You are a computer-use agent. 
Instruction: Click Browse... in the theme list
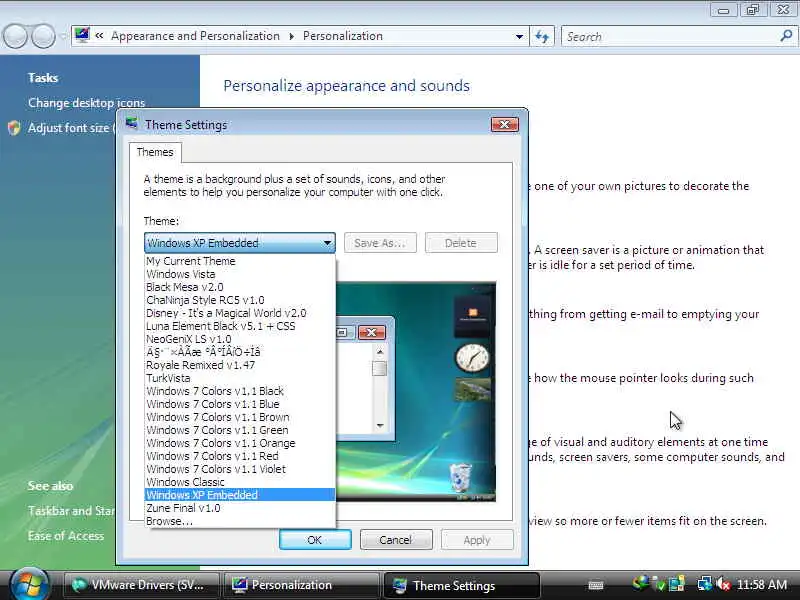coord(240,521)
